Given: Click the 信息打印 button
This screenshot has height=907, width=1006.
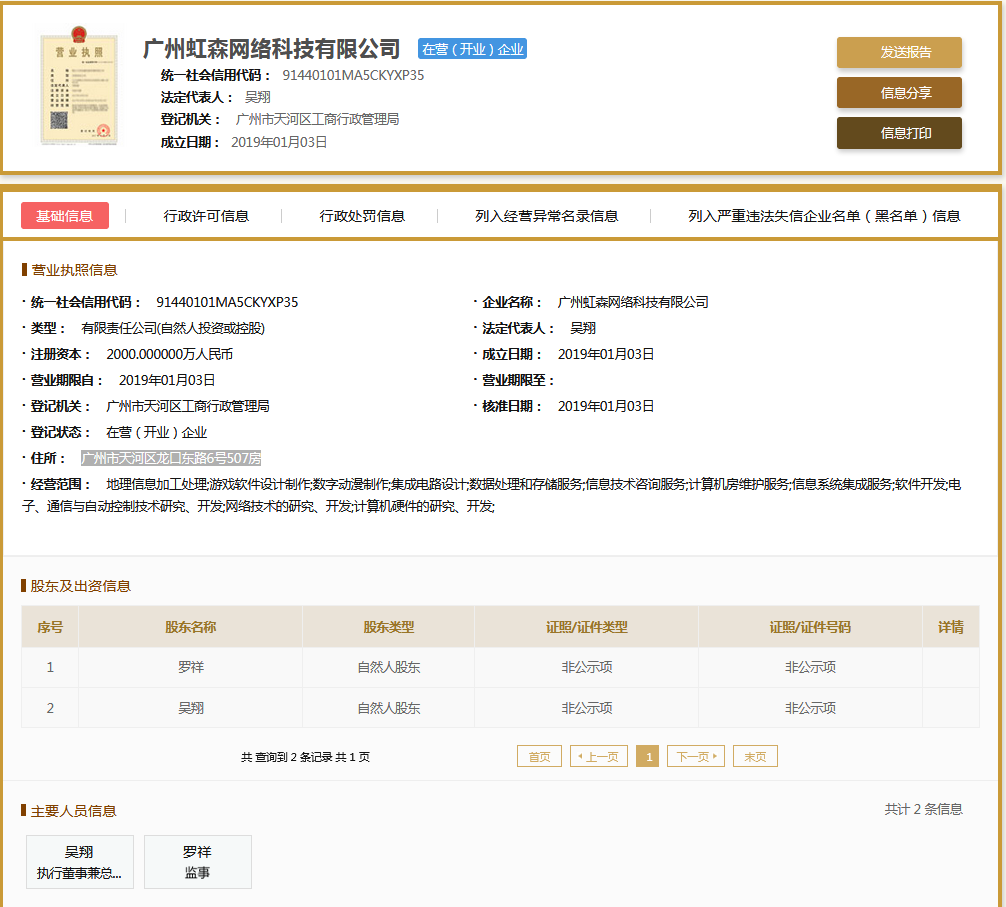Looking at the screenshot, I should (x=898, y=132).
